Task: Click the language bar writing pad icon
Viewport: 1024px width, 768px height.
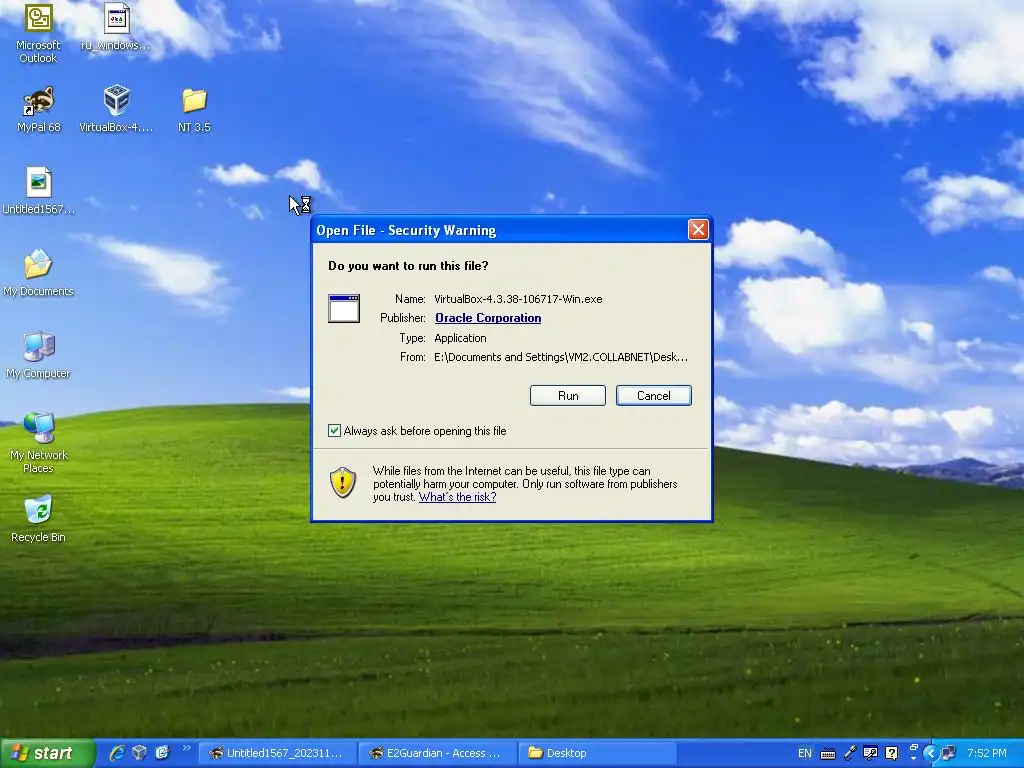Action: point(870,754)
